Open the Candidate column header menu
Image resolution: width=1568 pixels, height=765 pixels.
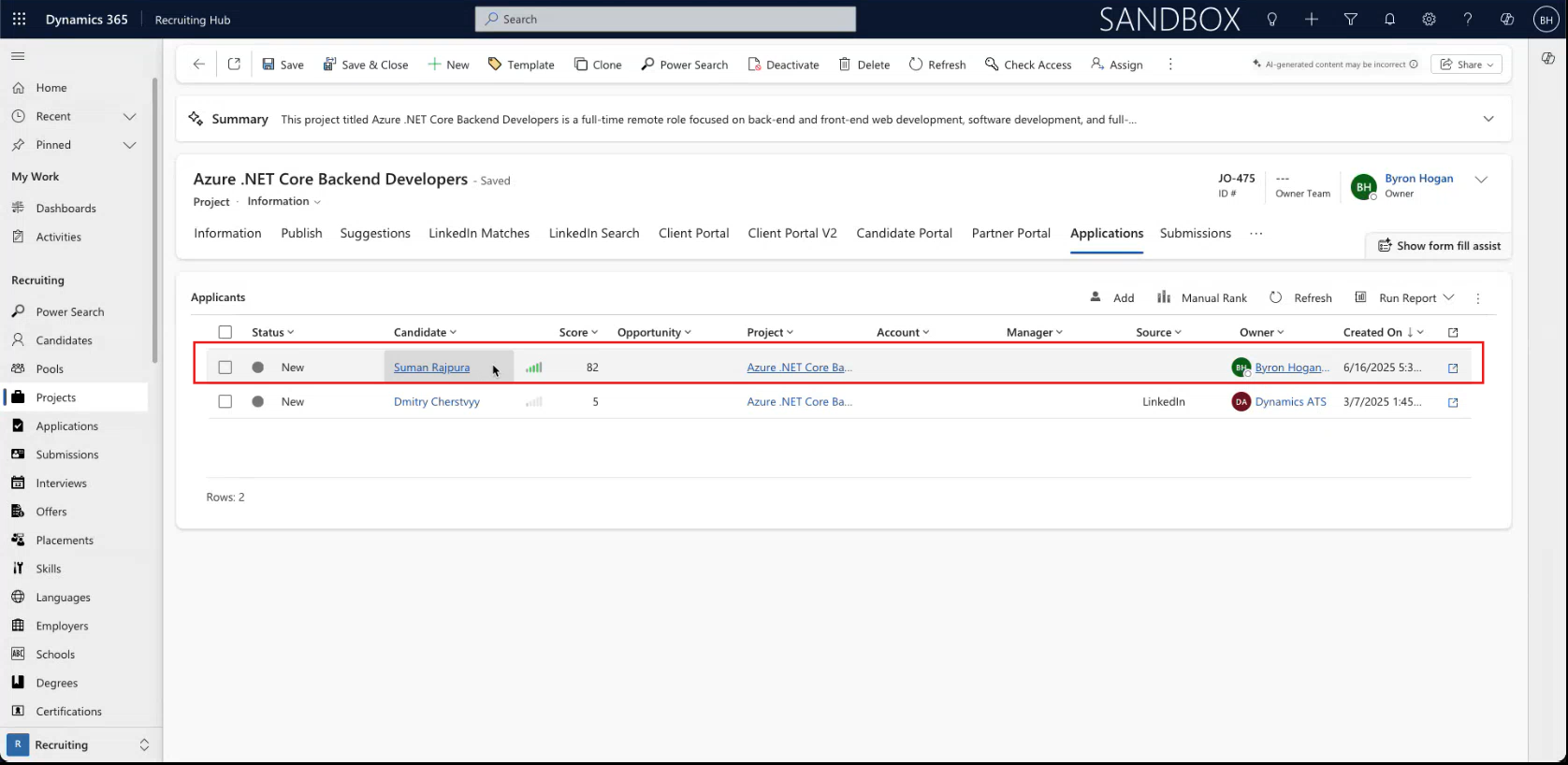426,332
